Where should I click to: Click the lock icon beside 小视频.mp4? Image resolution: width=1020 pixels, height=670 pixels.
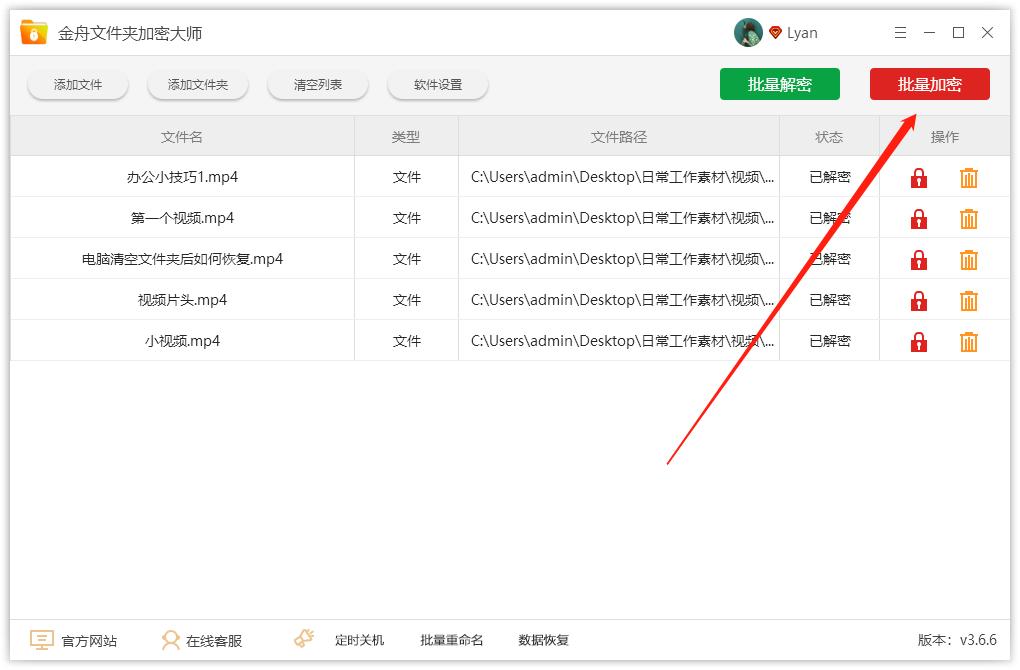[x=918, y=340]
